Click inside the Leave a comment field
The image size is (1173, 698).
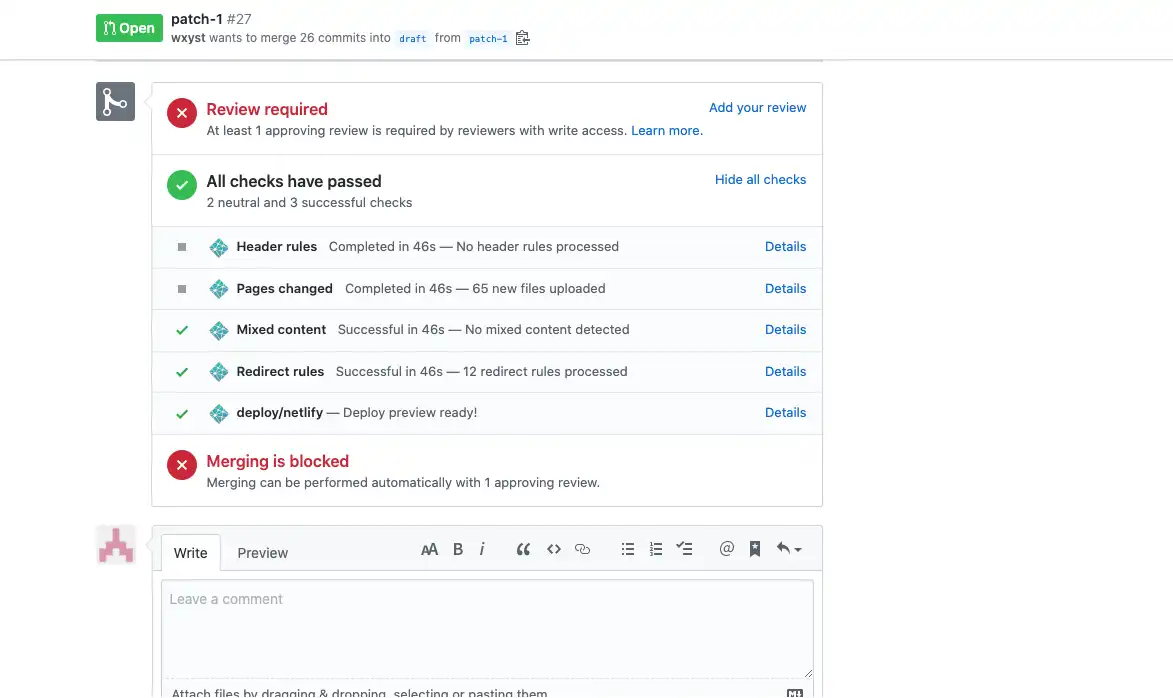click(x=486, y=625)
